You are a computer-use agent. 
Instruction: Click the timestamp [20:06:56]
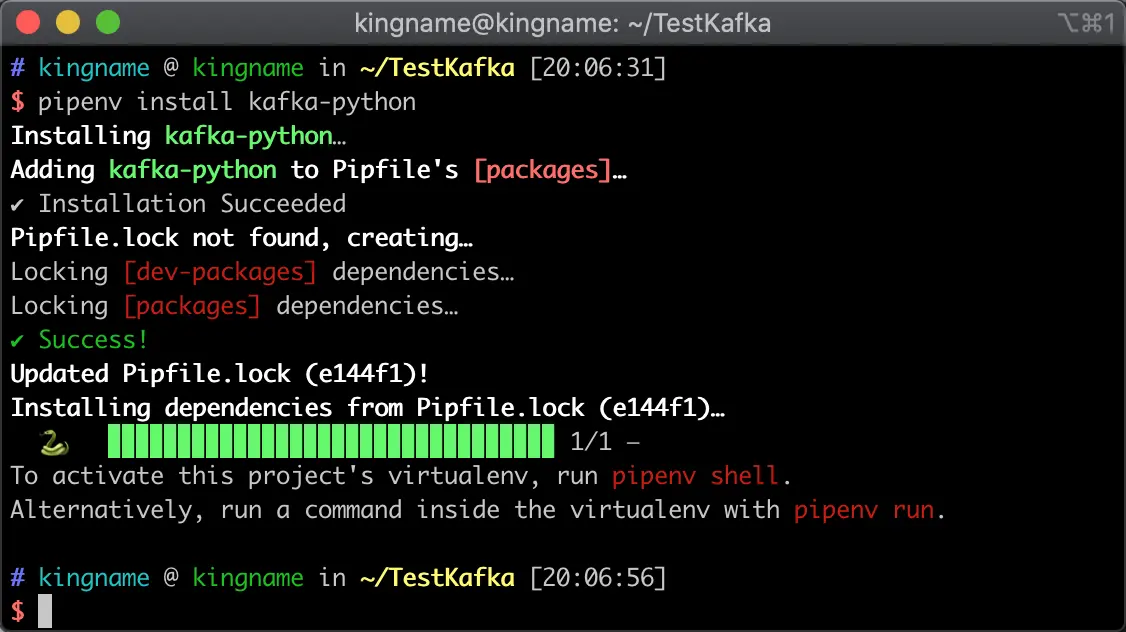598,577
